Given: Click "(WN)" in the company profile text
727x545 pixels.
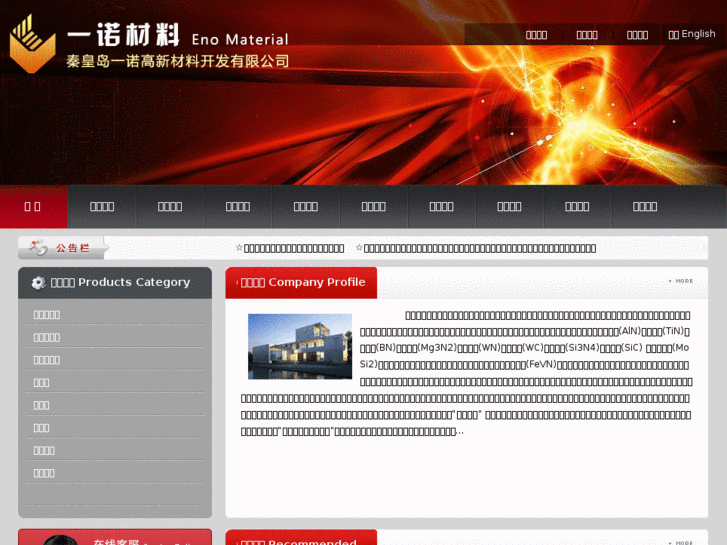Looking at the screenshot, I should [x=489, y=347].
